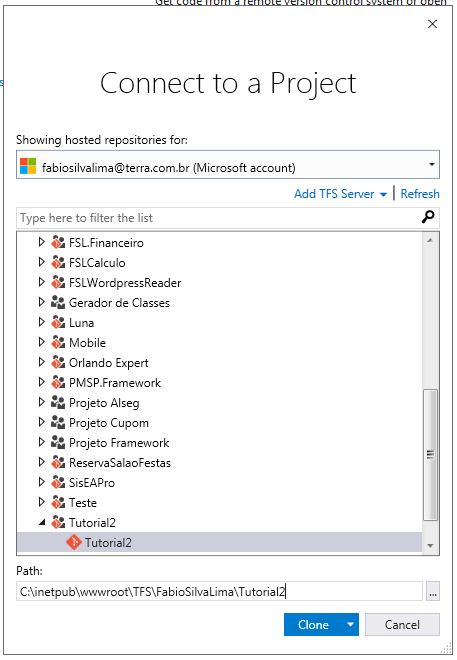Open the Add TFS Server dropdown
Screen dimensions: 457x660
point(340,194)
